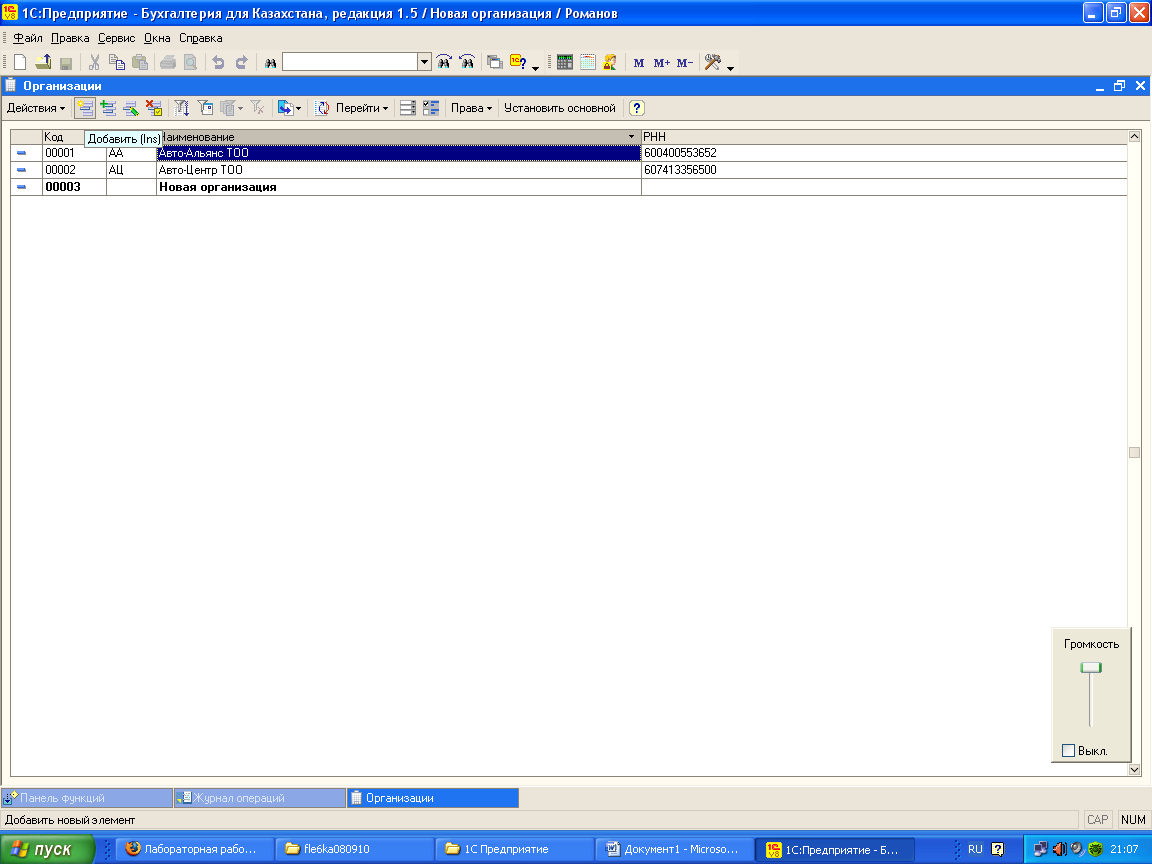This screenshot has width=1152, height=864.
Task: Open Документ1 - Microsoft Word taskbar button
Action: click(x=675, y=849)
